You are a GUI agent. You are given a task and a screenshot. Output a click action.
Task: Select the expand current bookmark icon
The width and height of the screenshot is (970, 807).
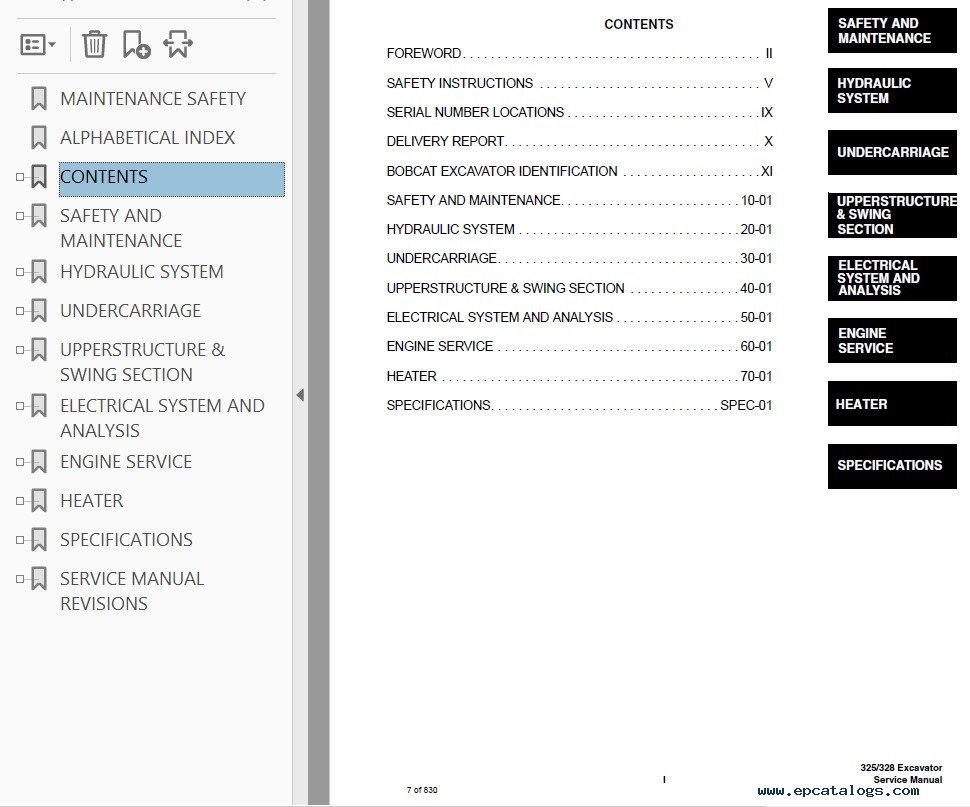point(178,44)
